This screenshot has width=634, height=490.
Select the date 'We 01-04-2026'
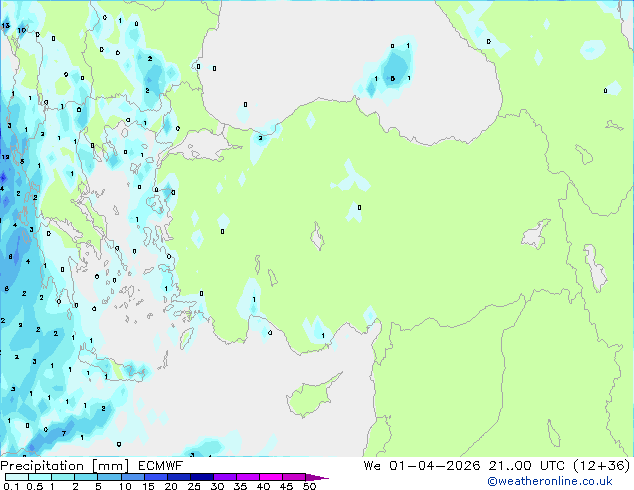(422, 466)
